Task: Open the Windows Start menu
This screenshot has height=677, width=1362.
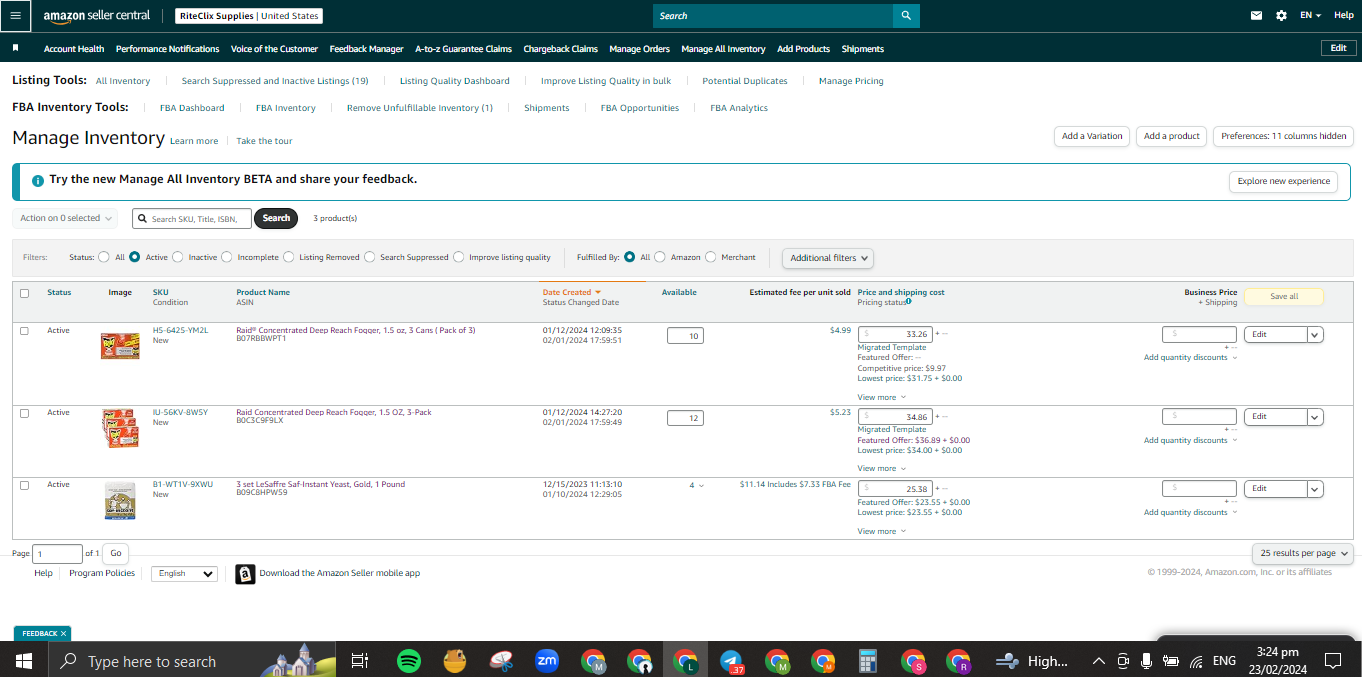Action: (x=24, y=661)
